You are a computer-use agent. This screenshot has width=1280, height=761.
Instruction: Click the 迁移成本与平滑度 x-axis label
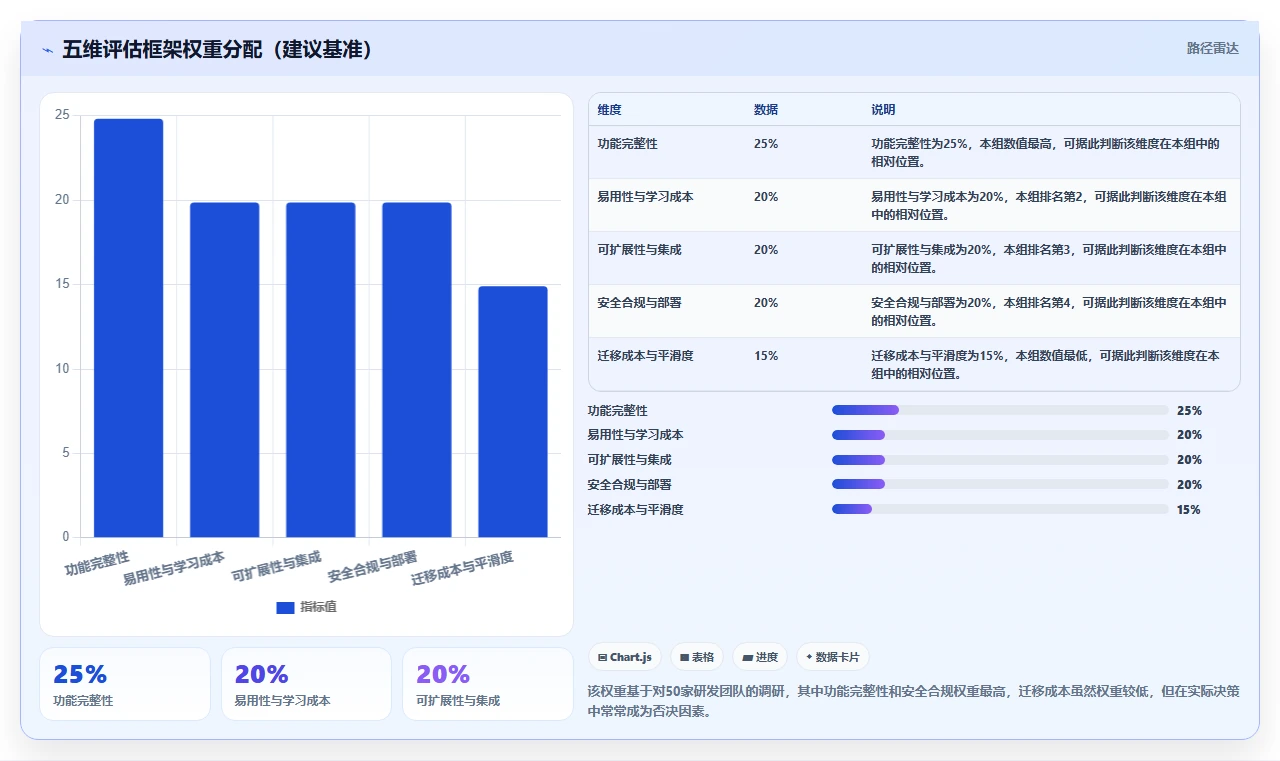(463, 568)
